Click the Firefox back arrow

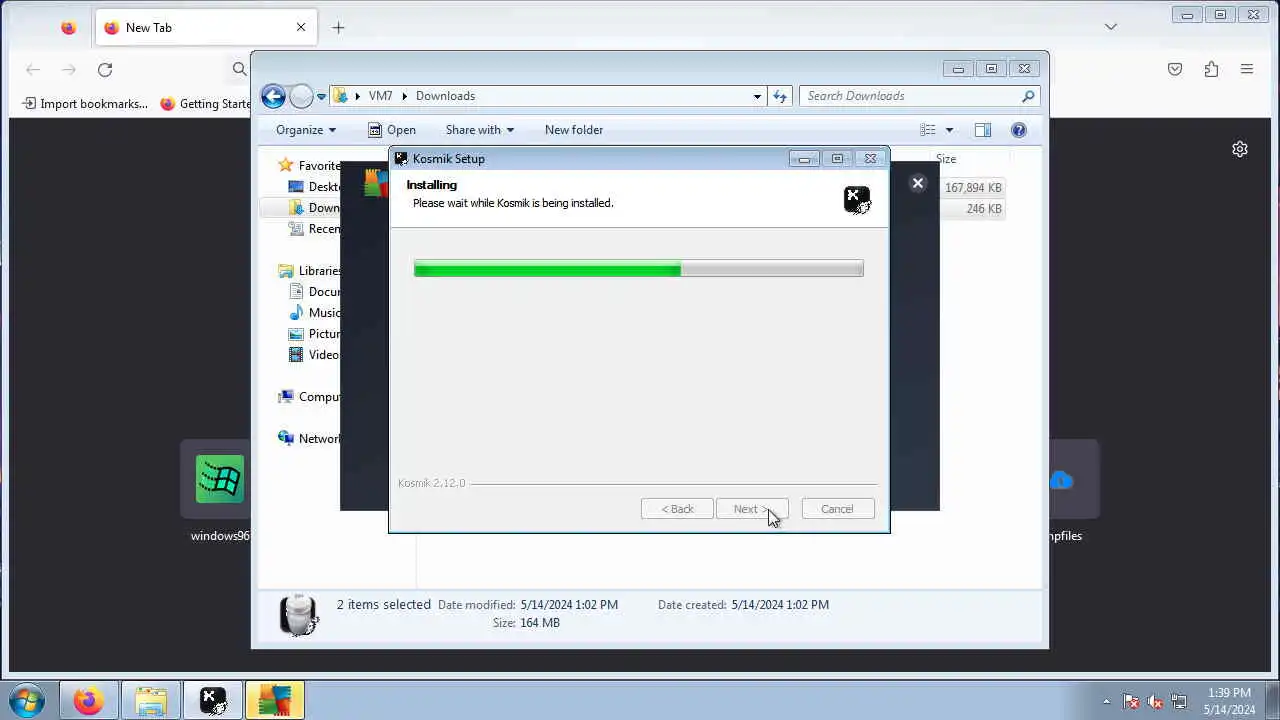[33, 69]
